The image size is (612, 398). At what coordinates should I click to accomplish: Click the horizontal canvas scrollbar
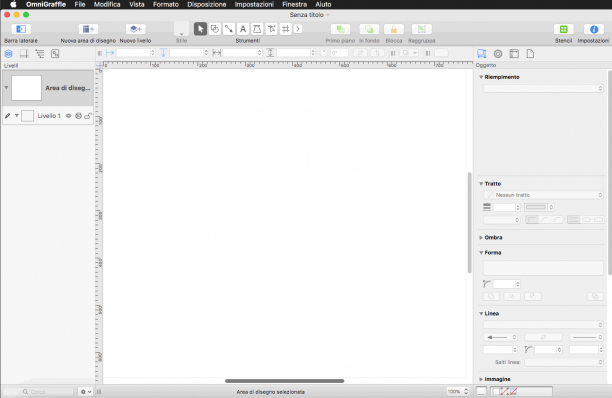285,381
